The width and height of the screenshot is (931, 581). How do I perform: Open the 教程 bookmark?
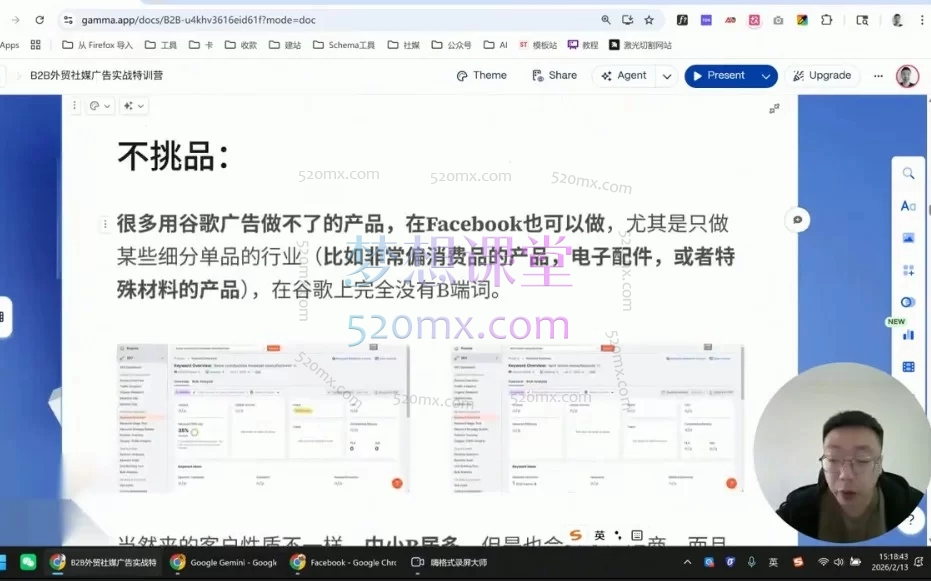tap(583, 45)
